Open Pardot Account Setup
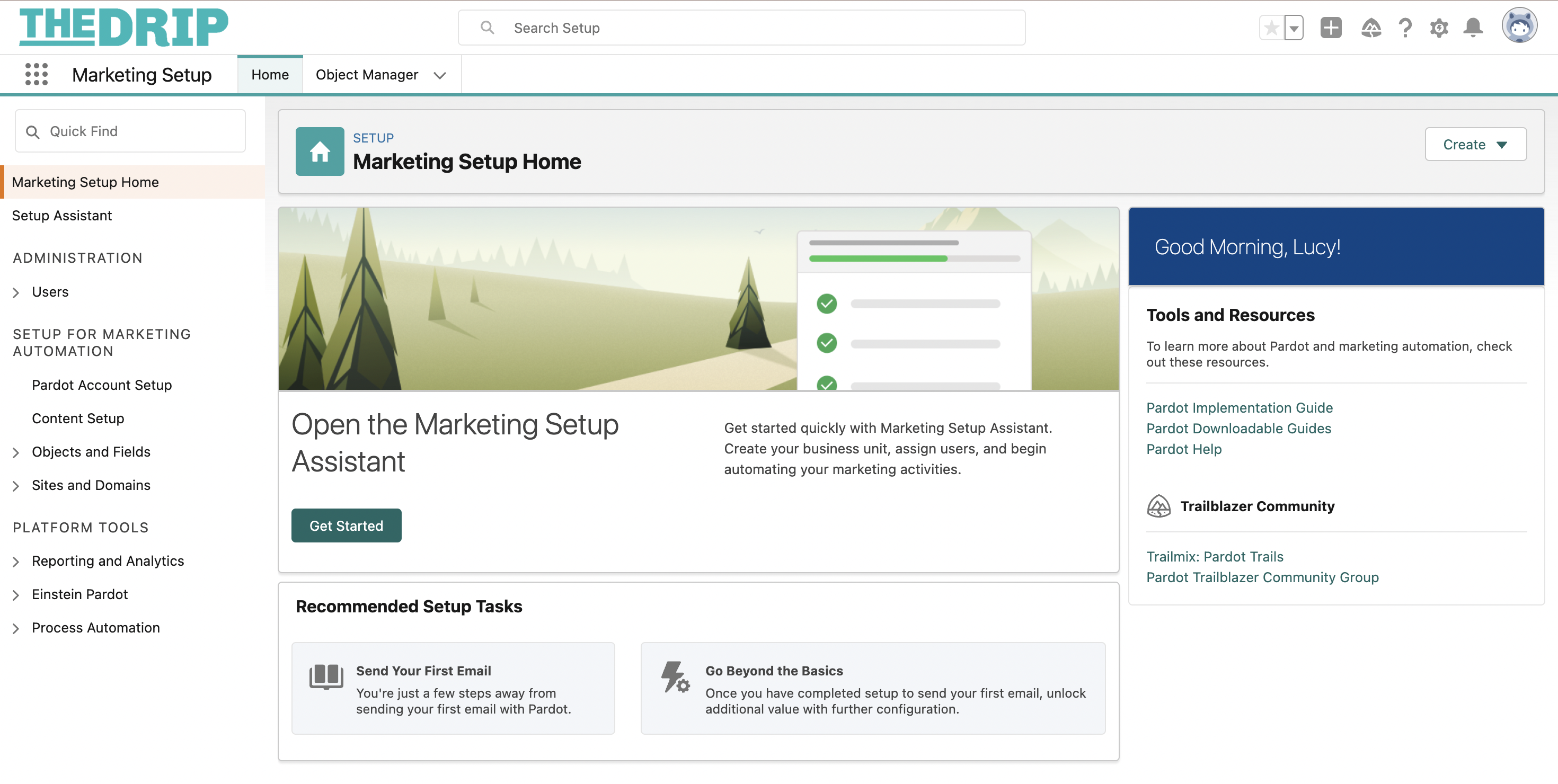 click(x=102, y=385)
